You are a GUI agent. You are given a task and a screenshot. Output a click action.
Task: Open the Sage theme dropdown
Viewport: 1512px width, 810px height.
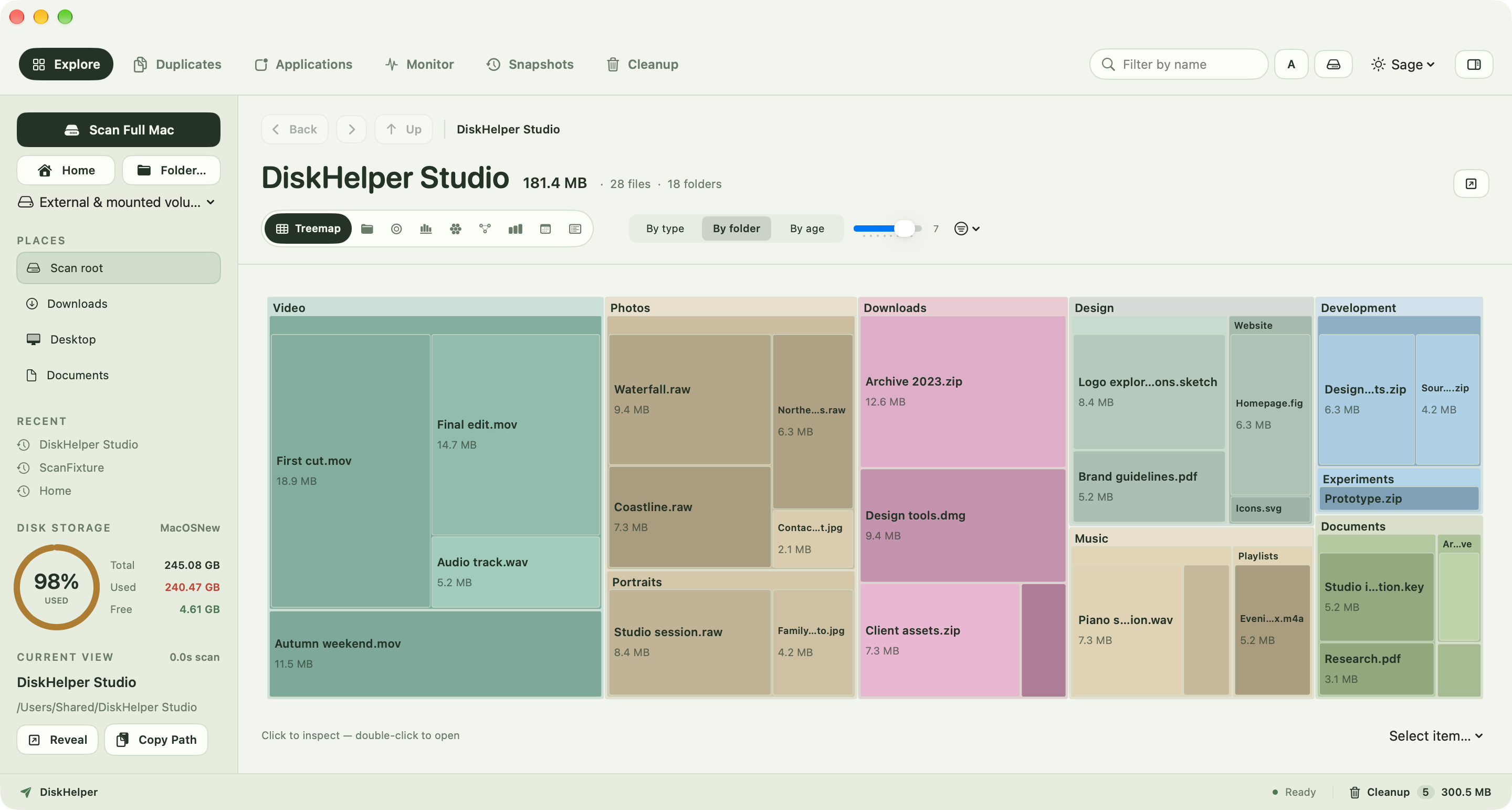(1403, 64)
